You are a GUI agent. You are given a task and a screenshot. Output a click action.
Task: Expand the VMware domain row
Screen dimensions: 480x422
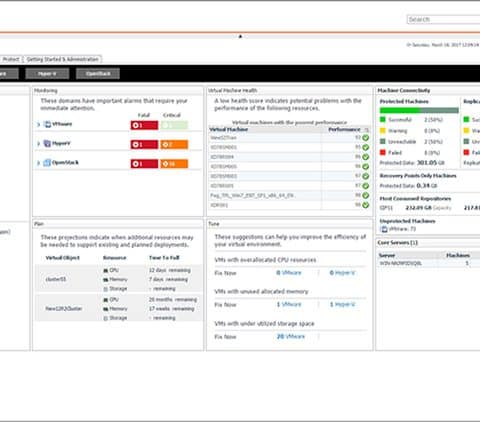click(x=38, y=125)
